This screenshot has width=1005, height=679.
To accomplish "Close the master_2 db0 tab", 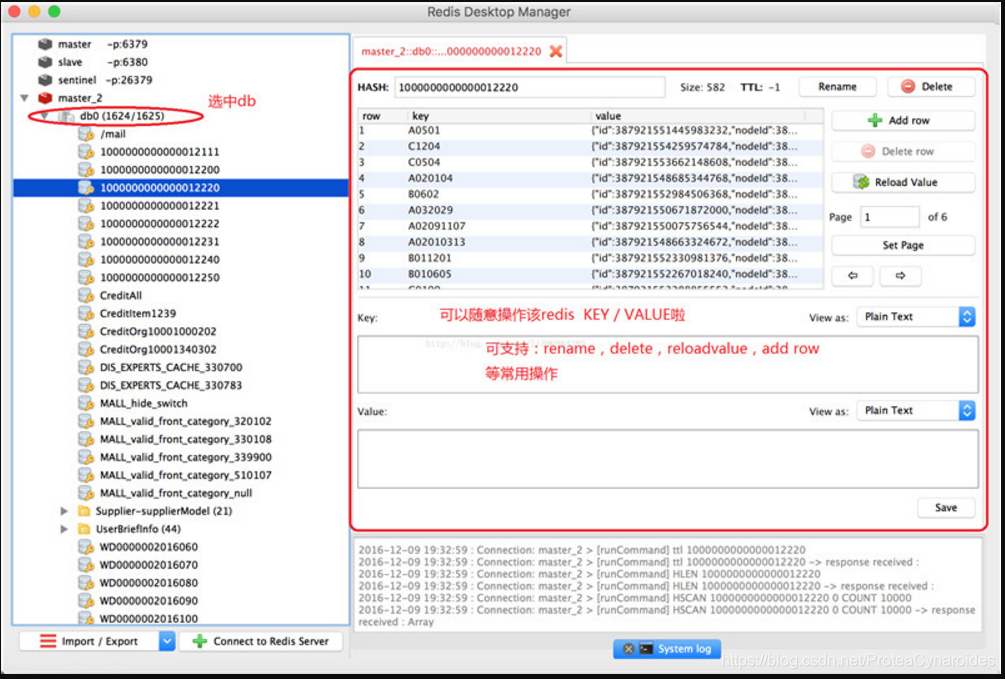I will tap(556, 51).
